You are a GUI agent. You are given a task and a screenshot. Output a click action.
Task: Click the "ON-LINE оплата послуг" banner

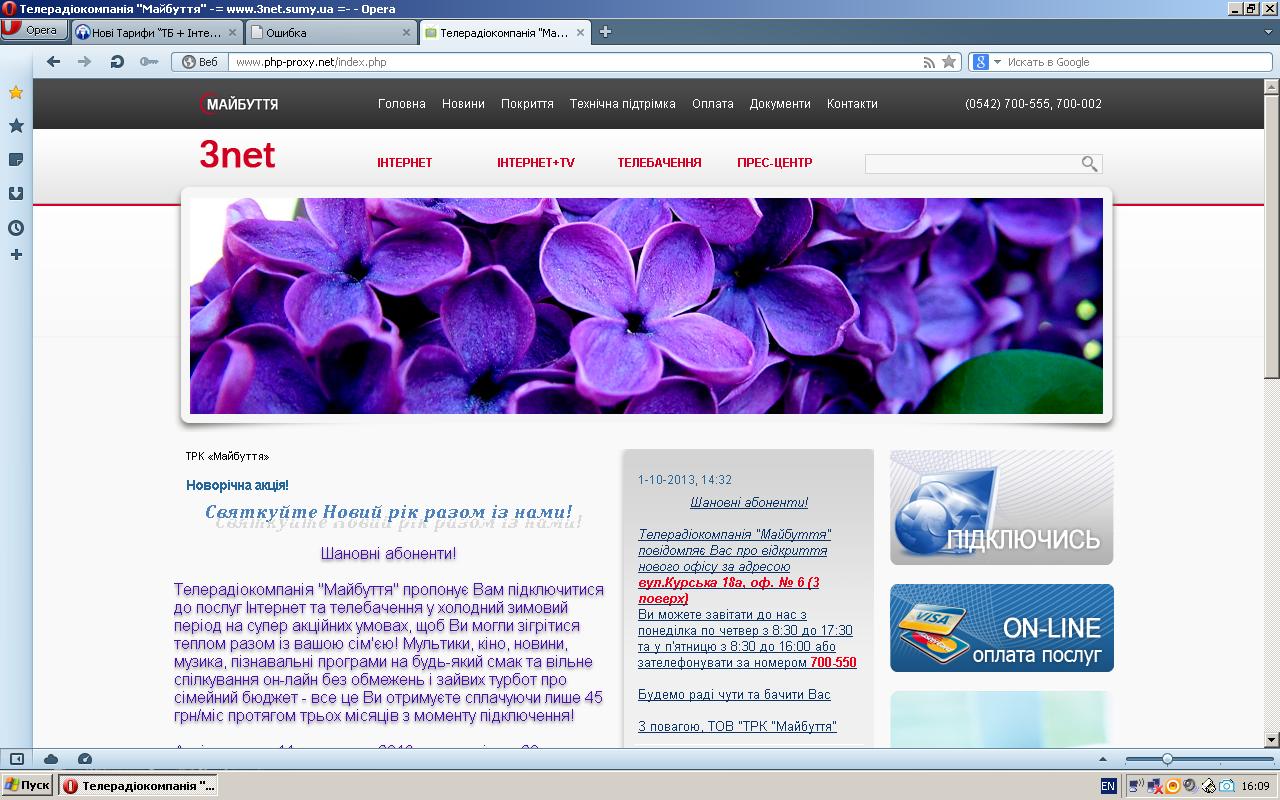1001,628
